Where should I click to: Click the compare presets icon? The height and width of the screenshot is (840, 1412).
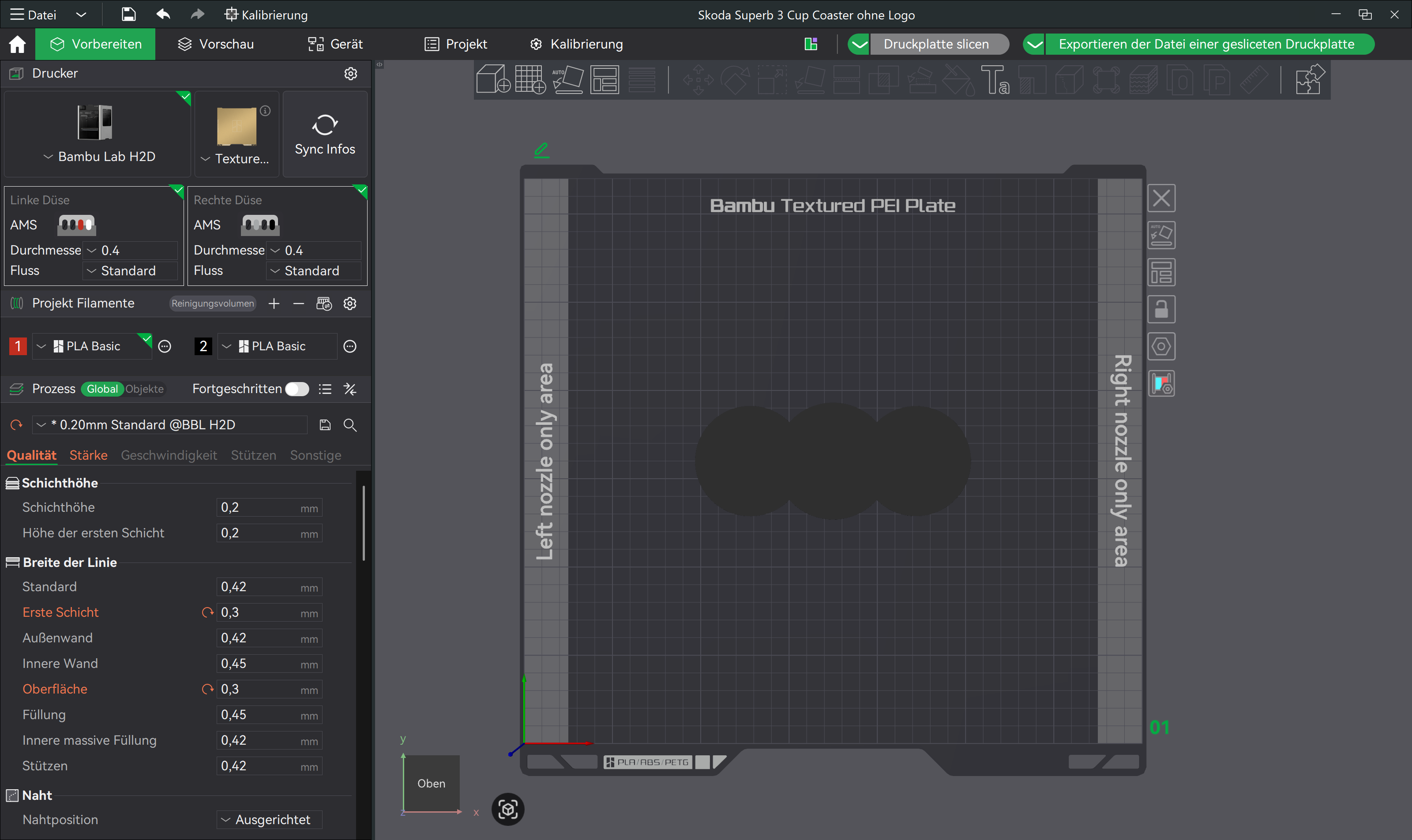pos(350,389)
